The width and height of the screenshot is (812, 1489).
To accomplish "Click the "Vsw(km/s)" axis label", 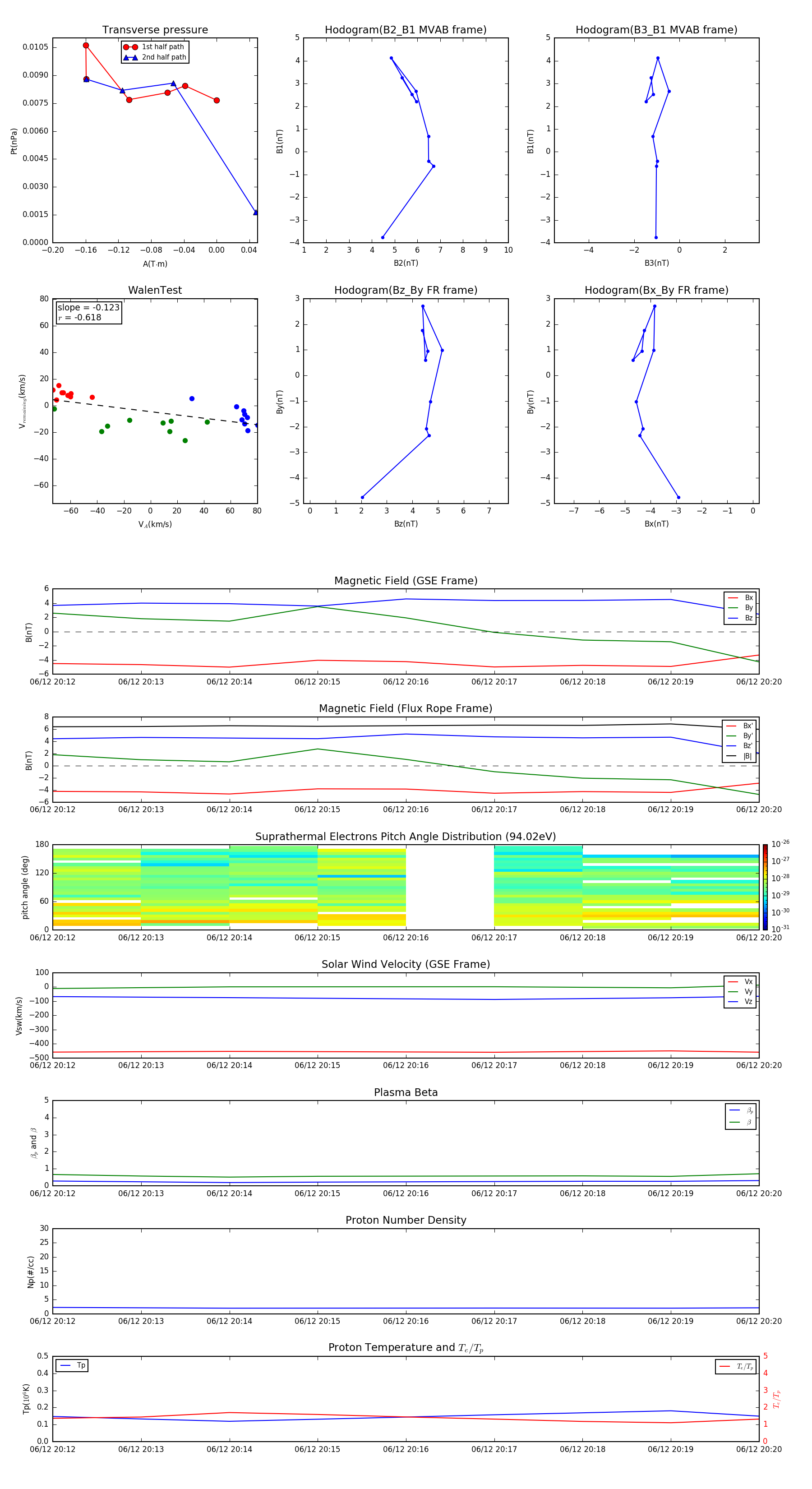I will click(x=19, y=1016).
